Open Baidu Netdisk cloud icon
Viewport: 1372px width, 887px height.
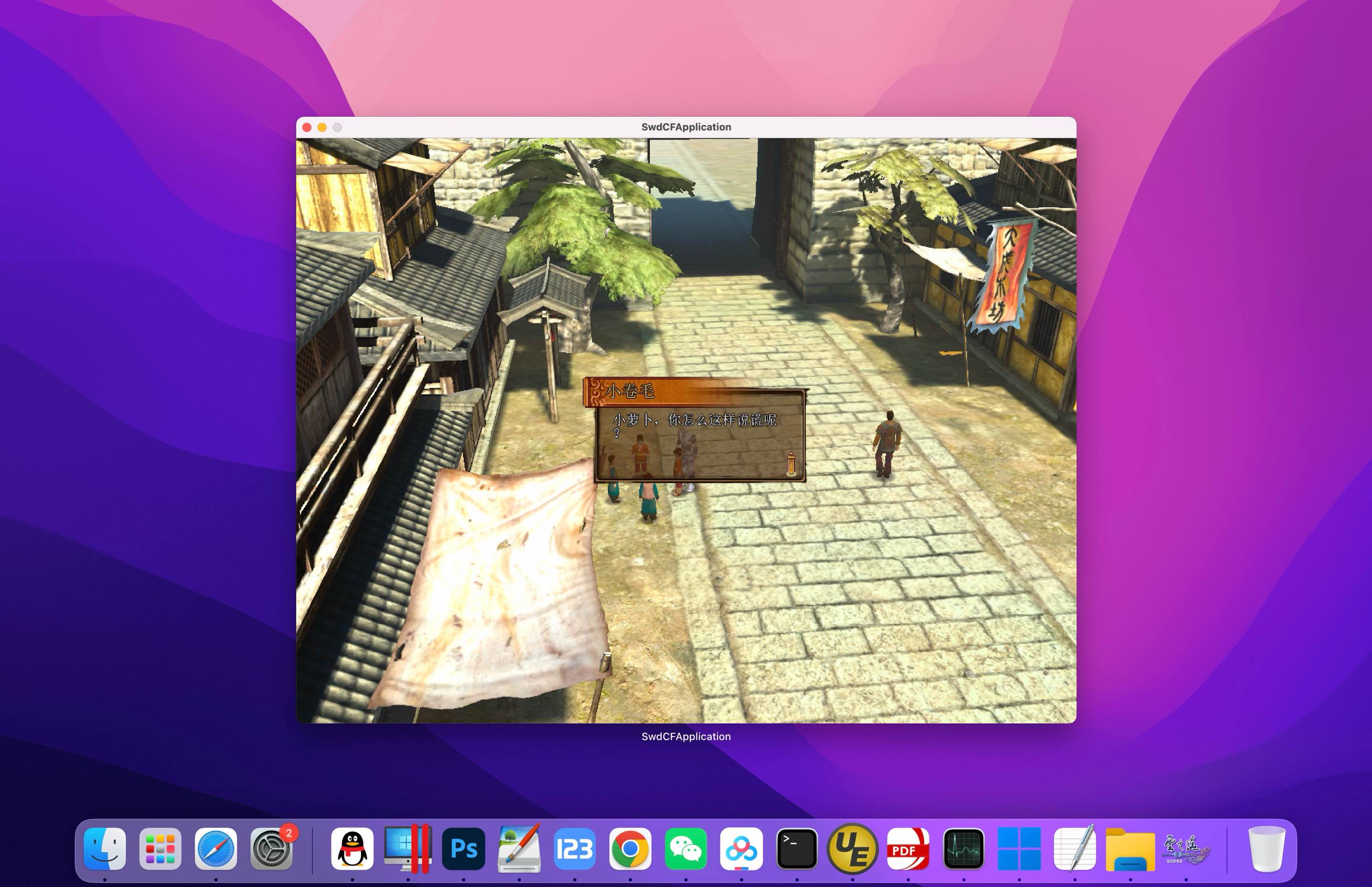(x=741, y=848)
